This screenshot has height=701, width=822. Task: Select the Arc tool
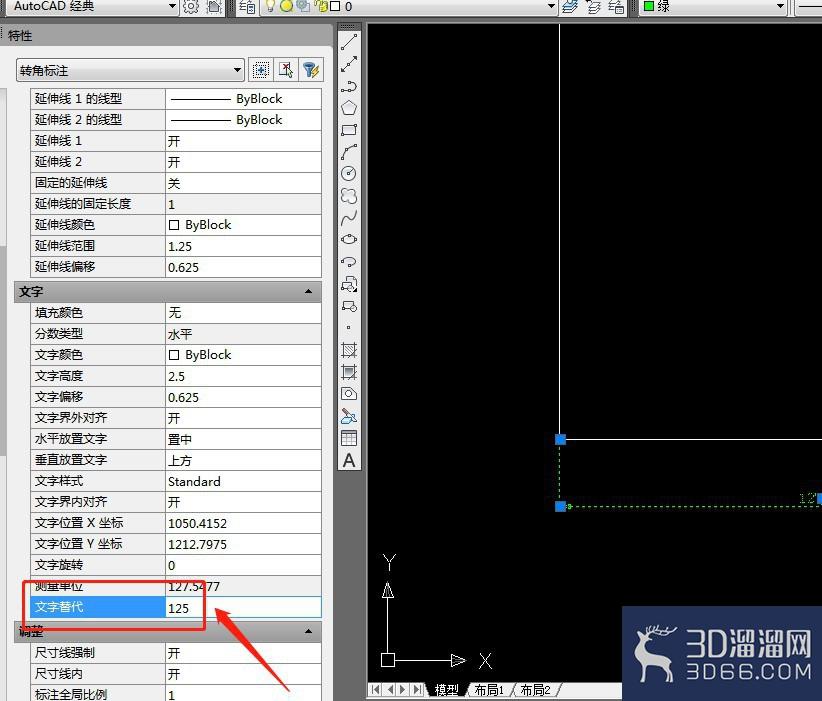(349, 152)
